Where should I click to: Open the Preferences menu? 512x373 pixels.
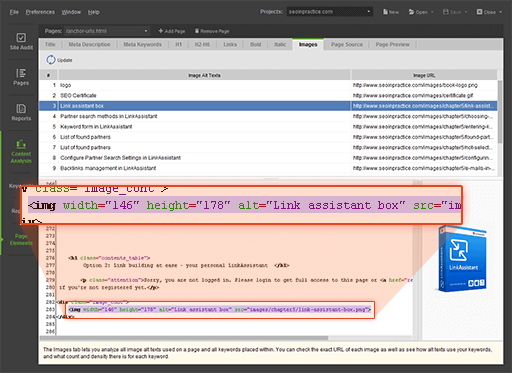tap(40, 12)
